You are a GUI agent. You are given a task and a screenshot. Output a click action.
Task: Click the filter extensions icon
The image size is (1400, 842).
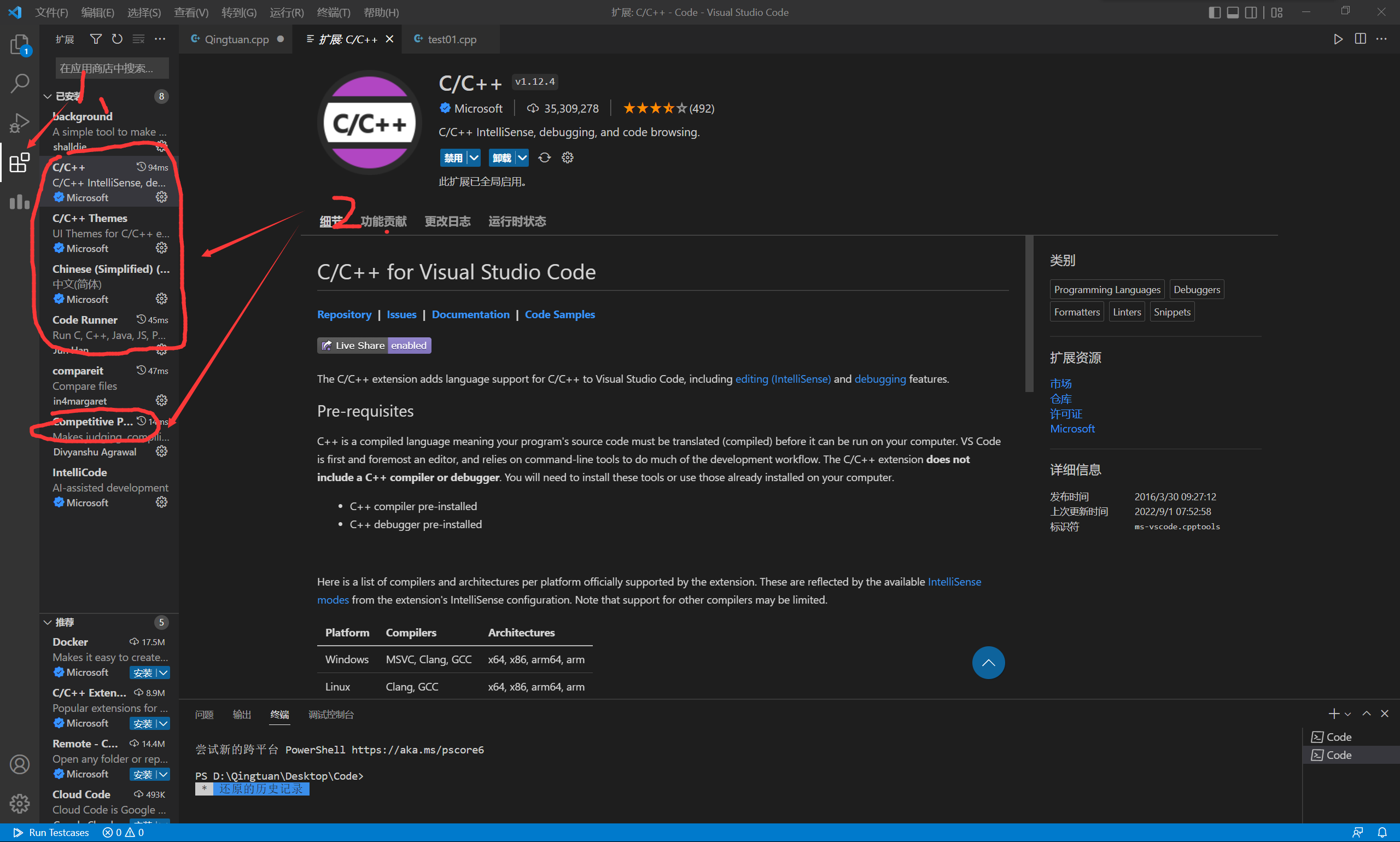pos(95,39)
